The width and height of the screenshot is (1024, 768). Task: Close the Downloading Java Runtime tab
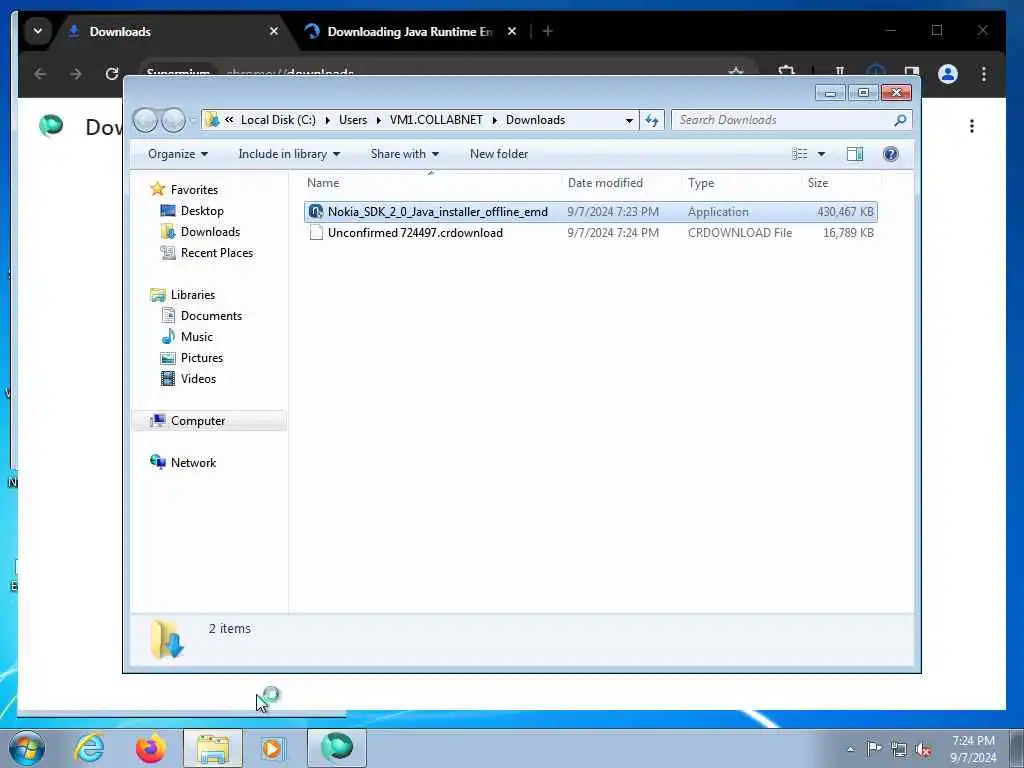pos(512,31)
